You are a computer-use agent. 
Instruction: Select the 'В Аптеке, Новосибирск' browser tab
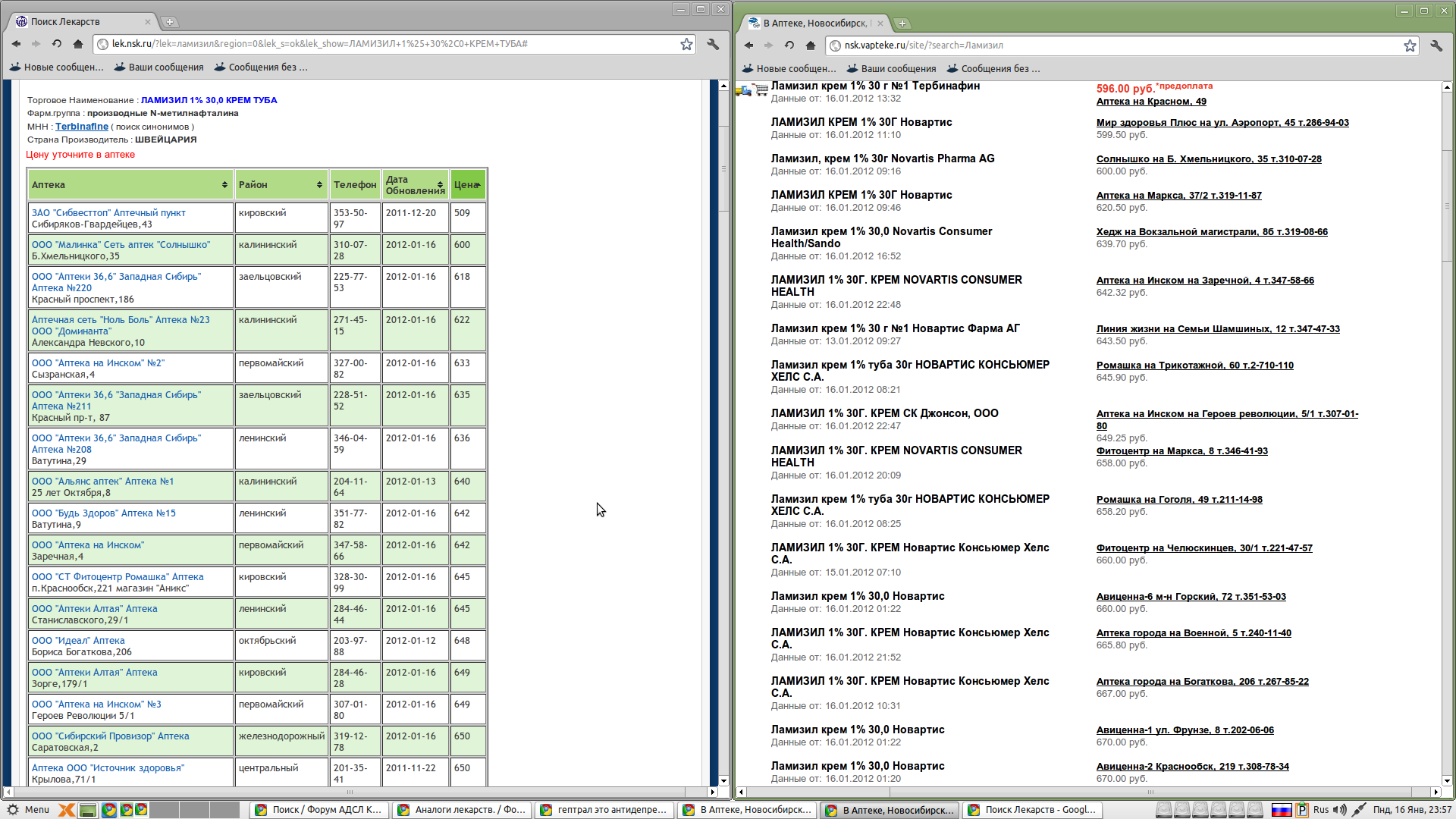(x=816, y=24)
